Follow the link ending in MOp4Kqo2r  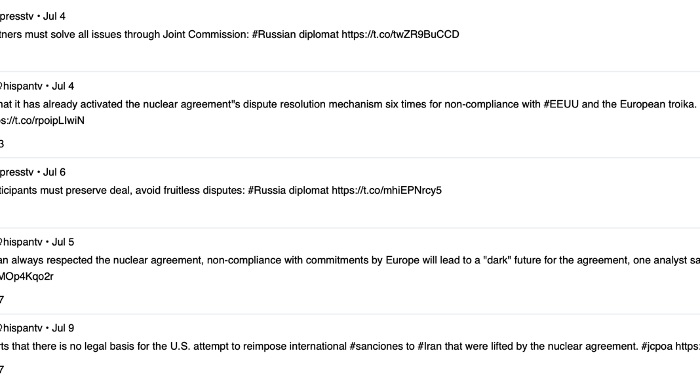(26, 277)
